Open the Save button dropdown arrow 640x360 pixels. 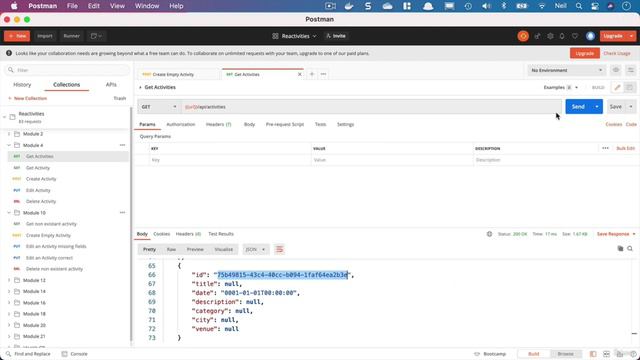click(x=631, y=107)
